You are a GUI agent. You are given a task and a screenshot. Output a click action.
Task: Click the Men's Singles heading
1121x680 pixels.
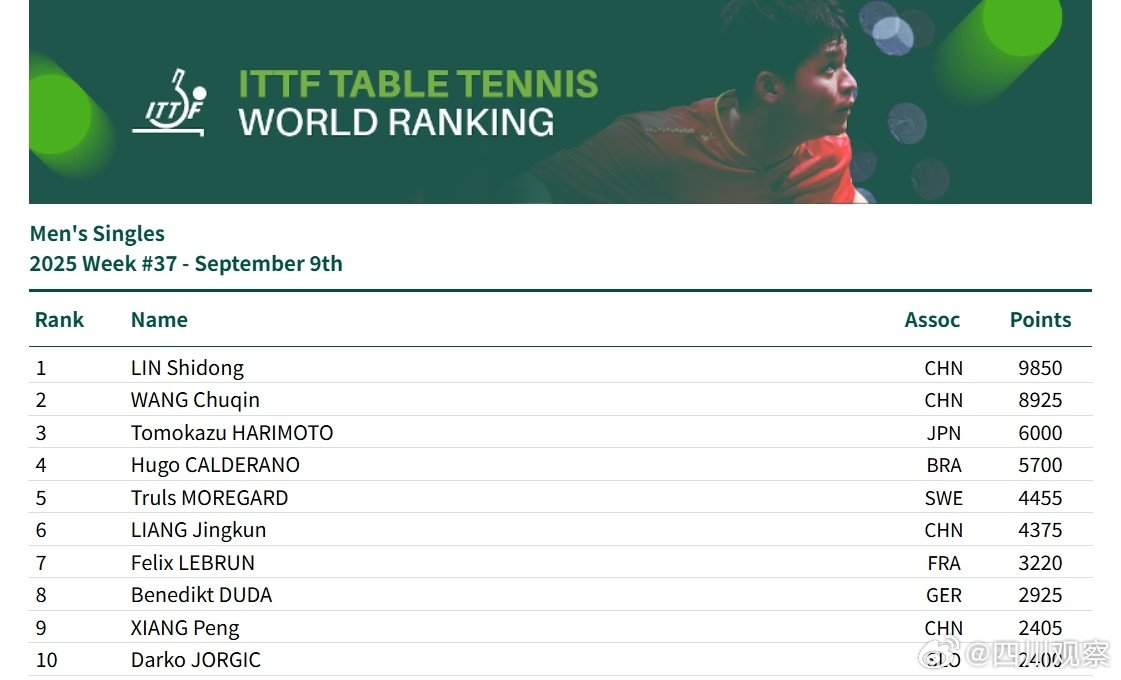click(97, 234)
